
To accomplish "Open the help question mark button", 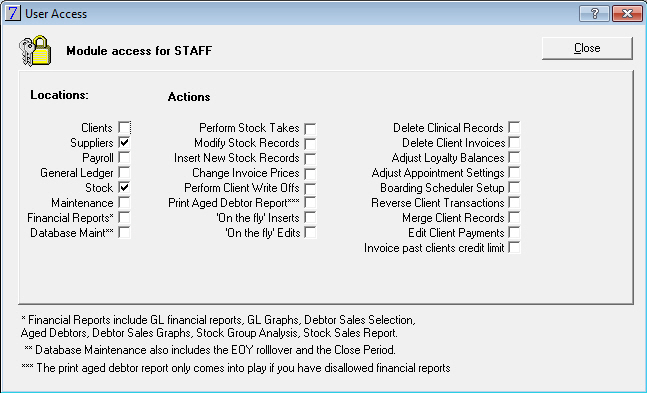I will pyautogui.click(x=595, y=14).
